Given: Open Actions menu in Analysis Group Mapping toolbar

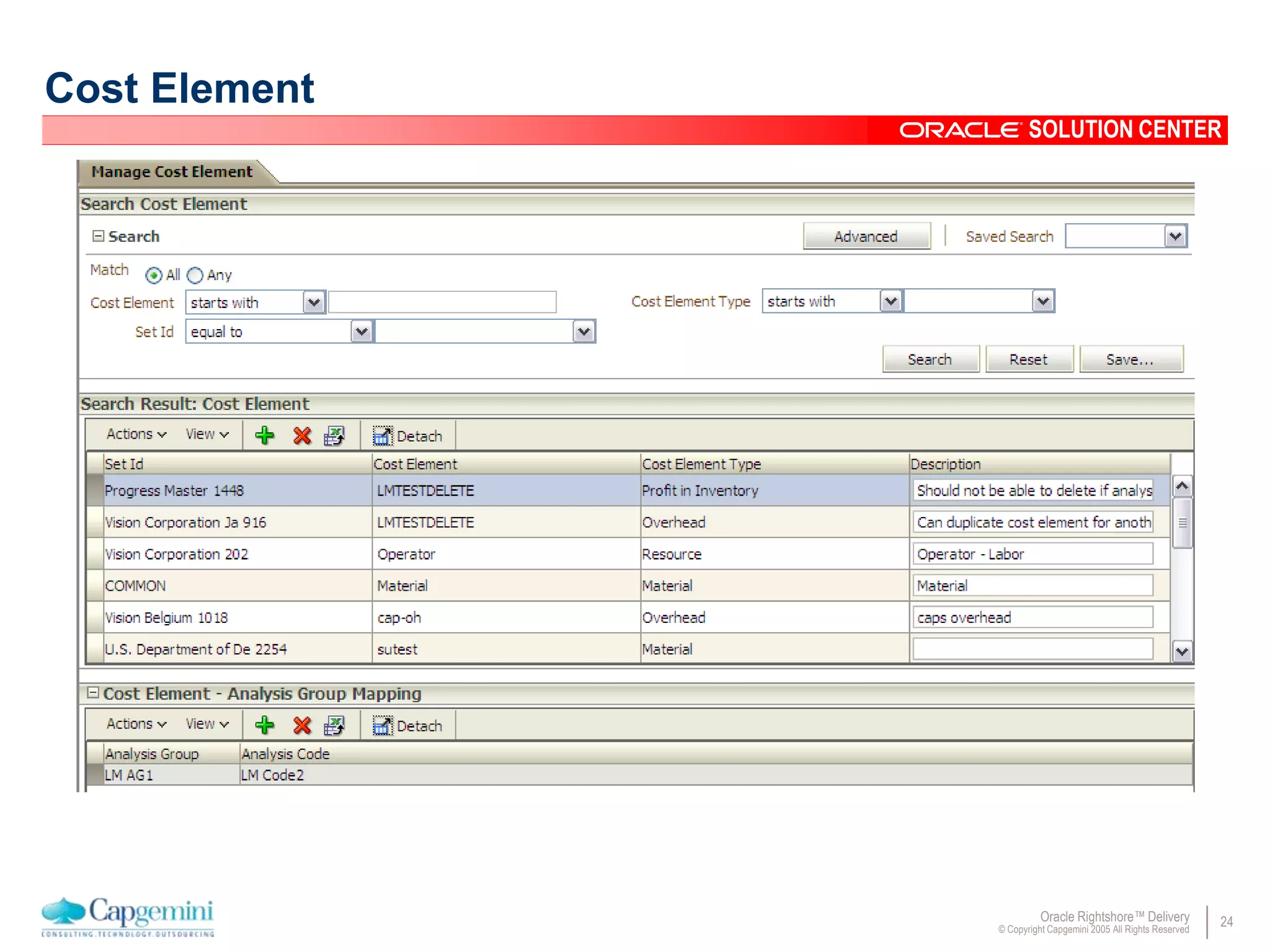Looking at the screenshot, I should [136, 724].
